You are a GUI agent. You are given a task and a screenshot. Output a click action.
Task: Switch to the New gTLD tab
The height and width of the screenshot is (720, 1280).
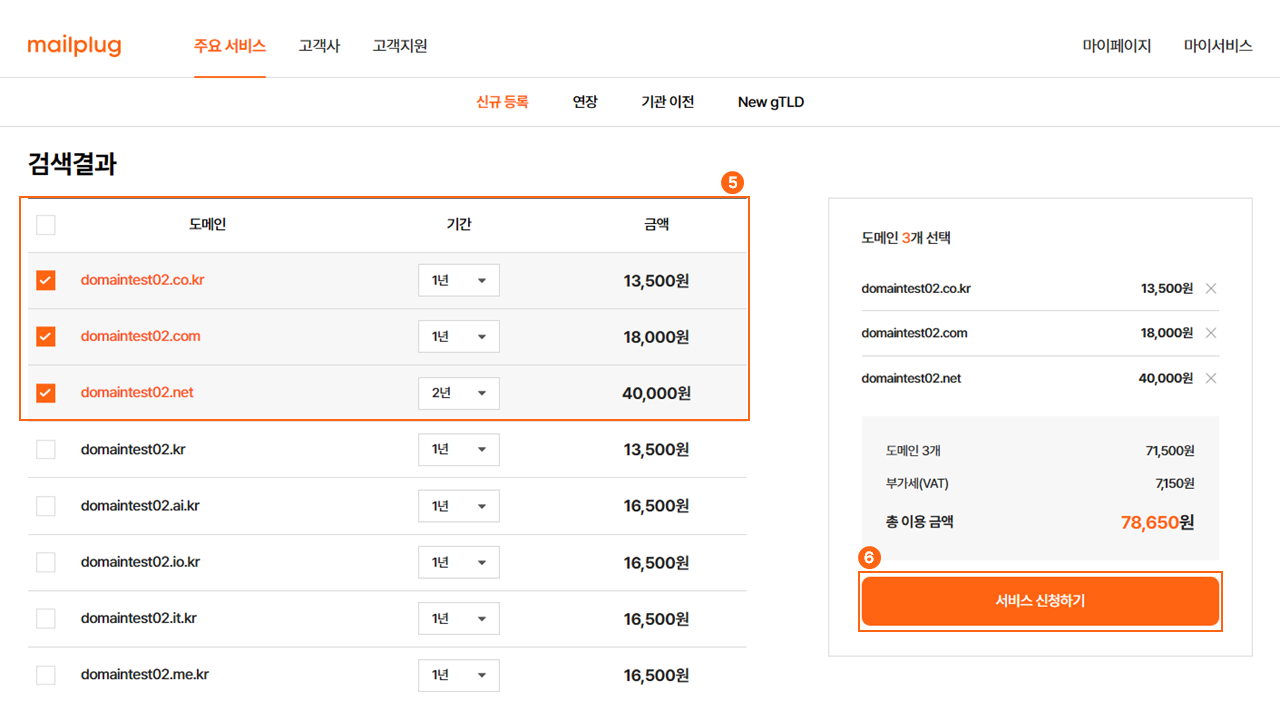[771, 102]
